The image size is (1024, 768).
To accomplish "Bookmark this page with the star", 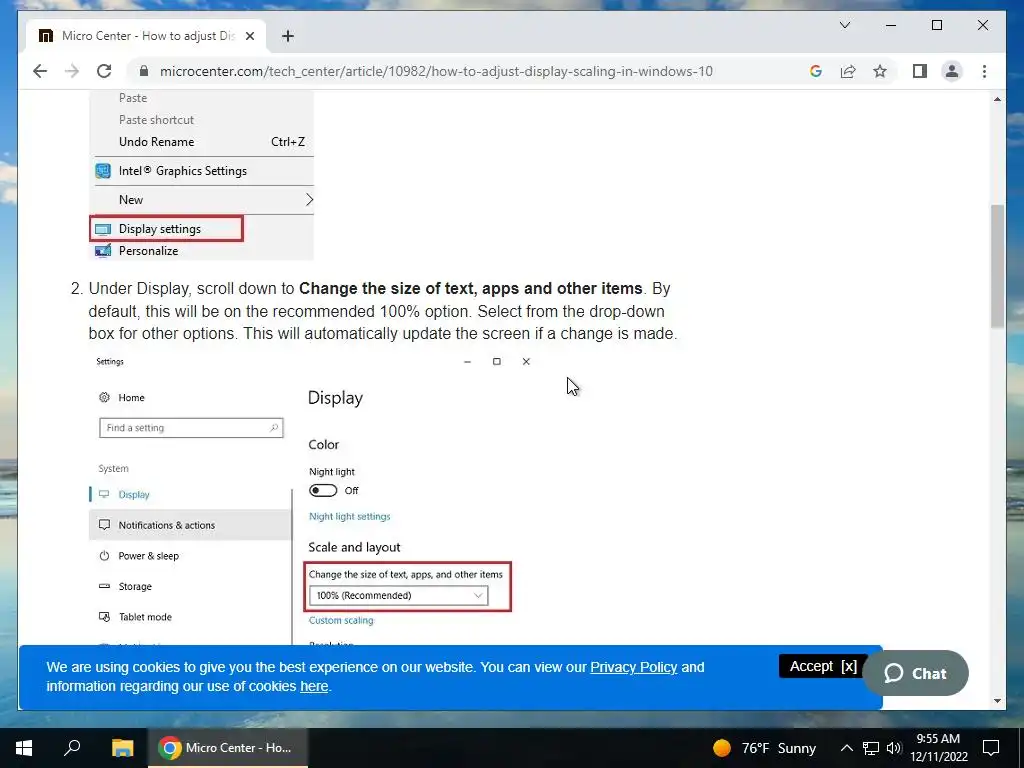I will coord(880,71).
